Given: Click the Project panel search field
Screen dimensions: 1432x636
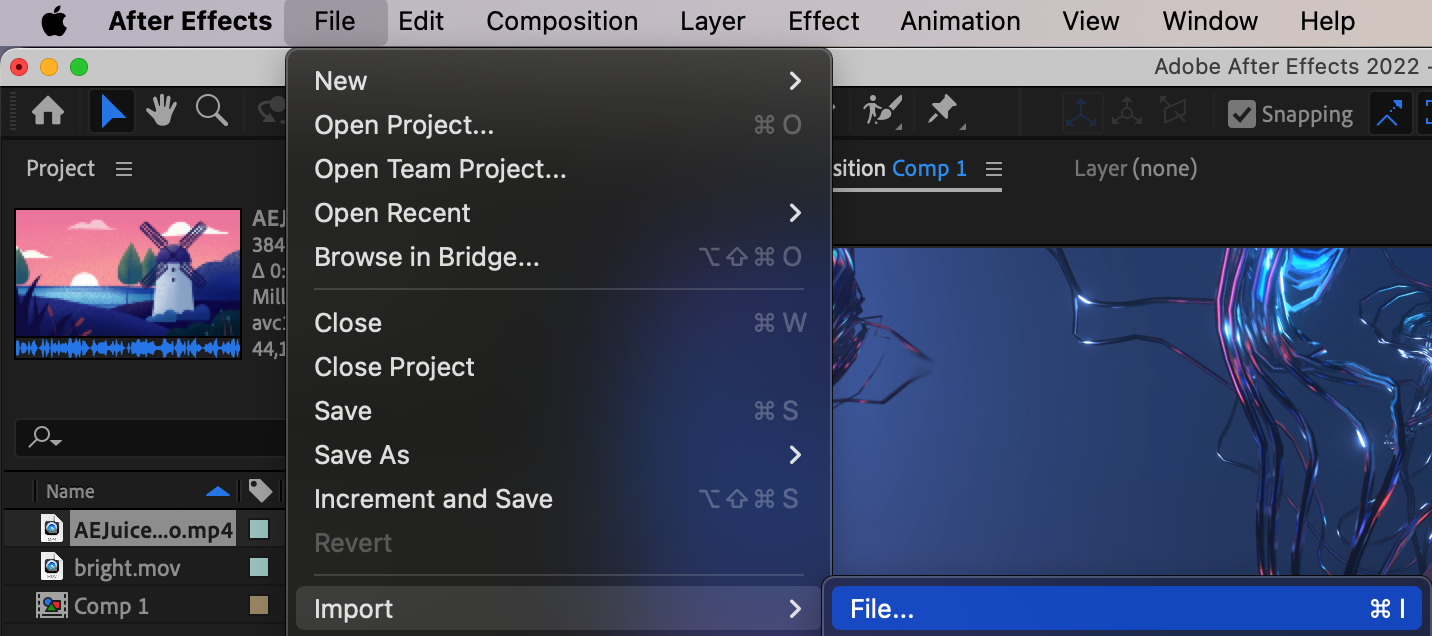Looking at the screenshot, I should (140, 437).
